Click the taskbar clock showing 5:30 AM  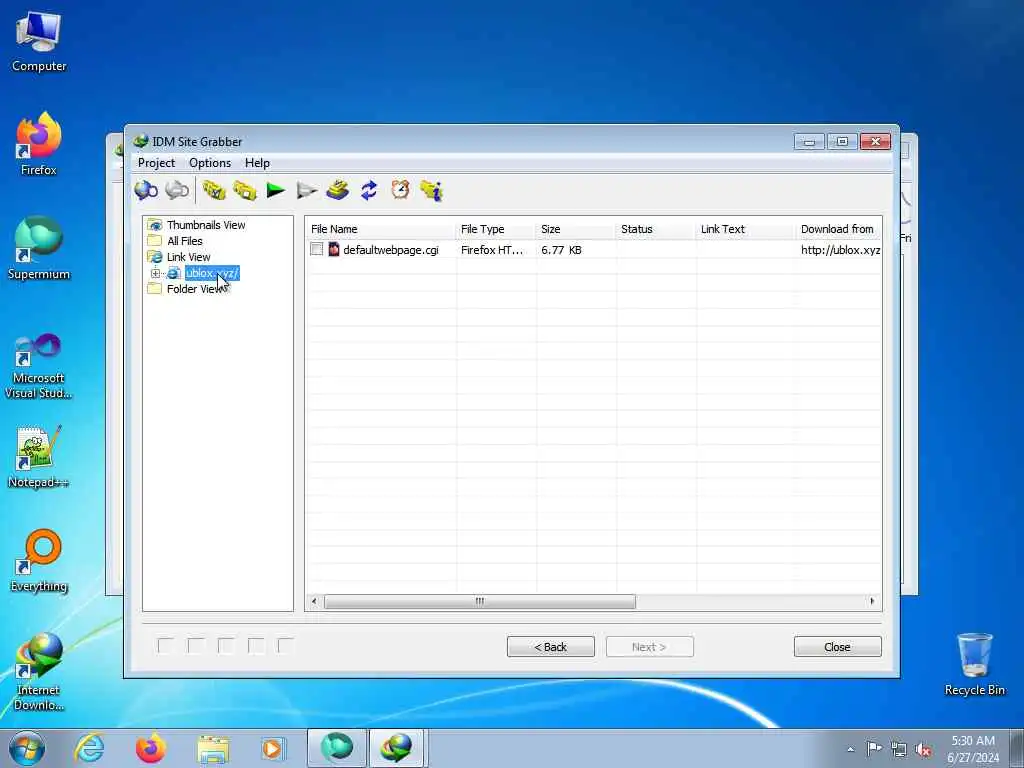click(973, 749)
